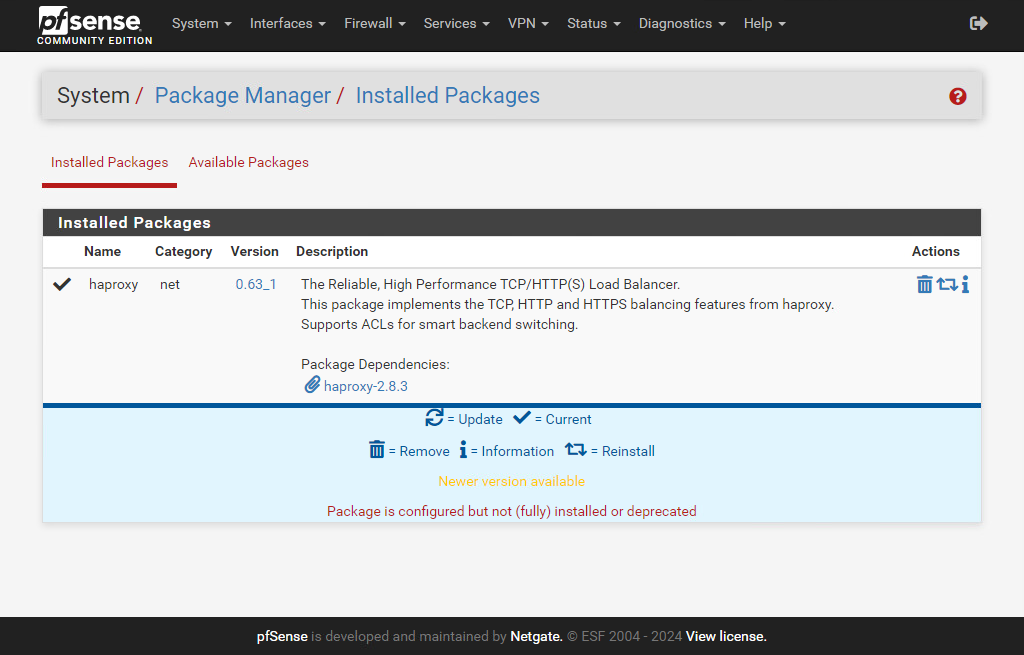Click the Reinstall legend icon

coord(575,449)
